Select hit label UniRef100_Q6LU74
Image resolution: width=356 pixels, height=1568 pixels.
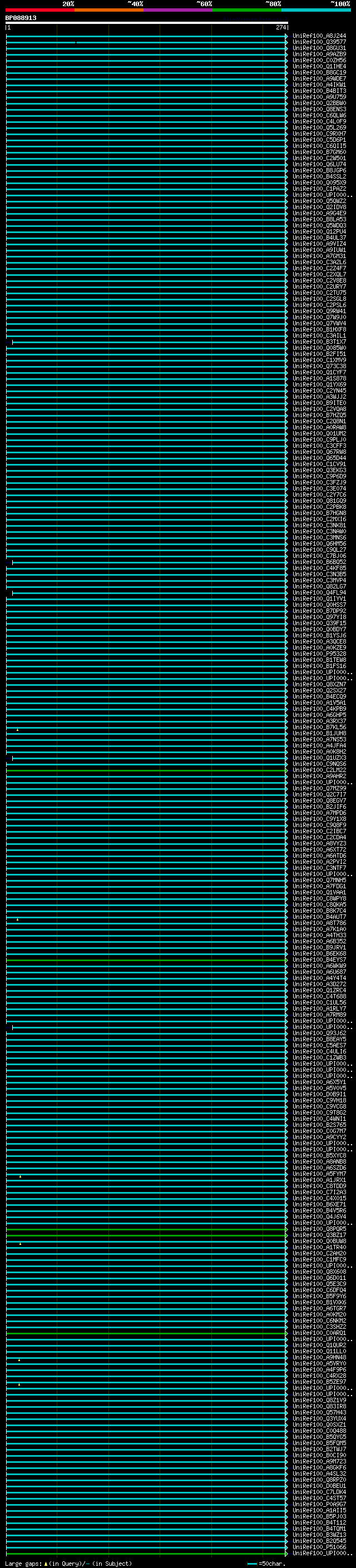point(319,164)
